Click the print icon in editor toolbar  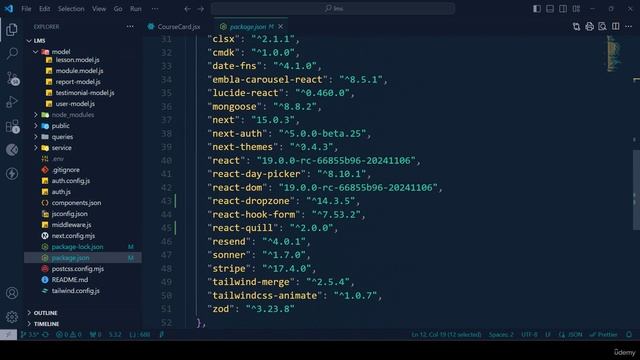(589, 27)
